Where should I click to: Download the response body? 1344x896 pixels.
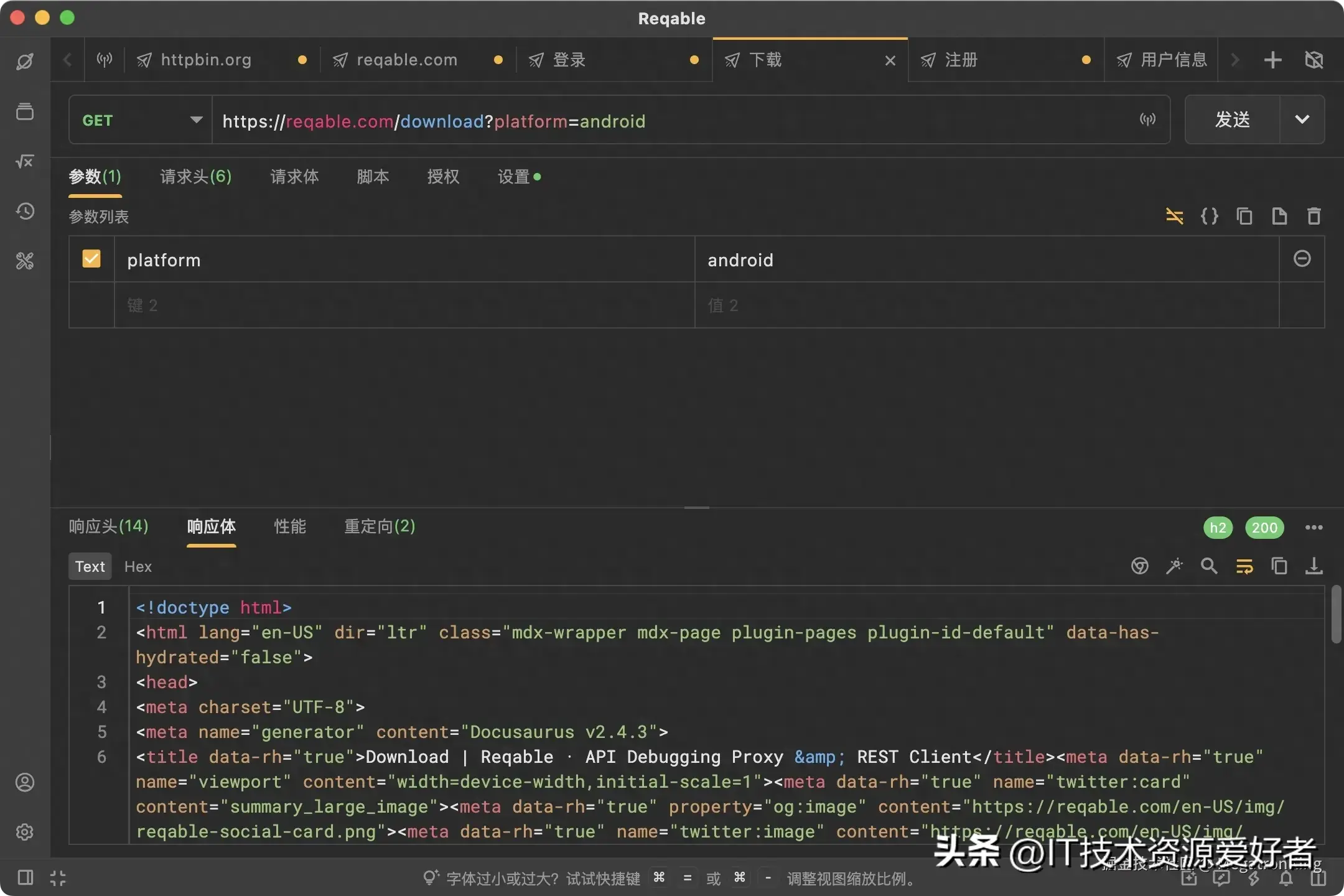[1314, 566]
